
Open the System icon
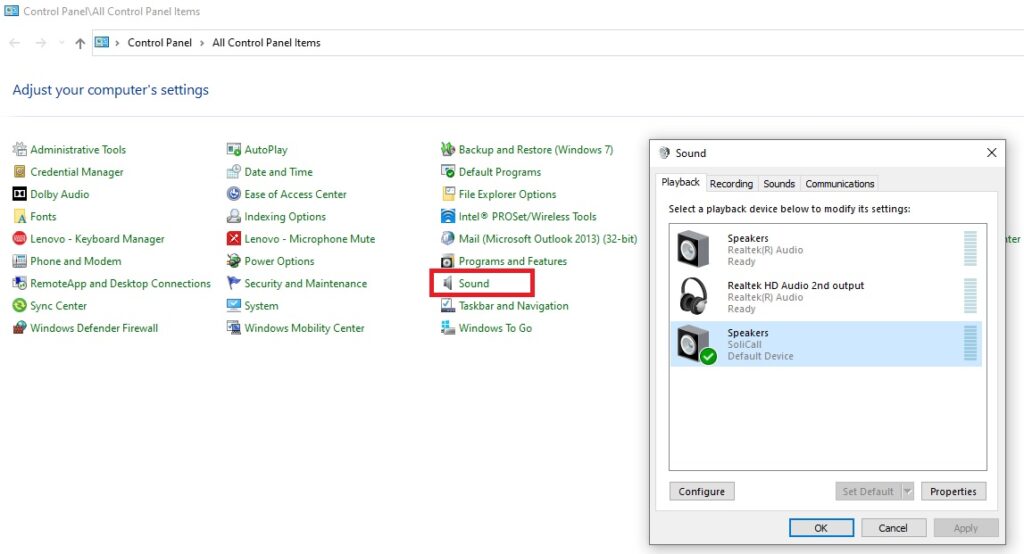pos(234,305)
